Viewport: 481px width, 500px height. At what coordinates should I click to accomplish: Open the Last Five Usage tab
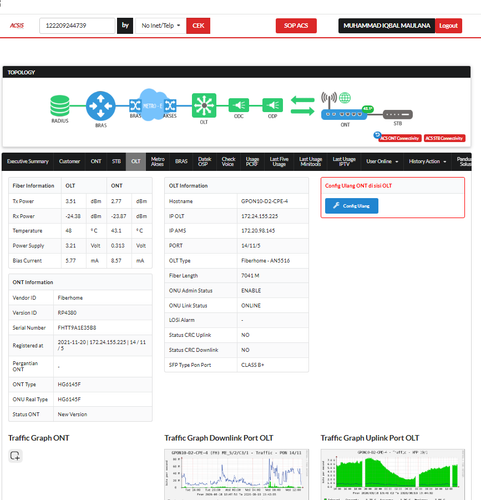coord(279,161)
